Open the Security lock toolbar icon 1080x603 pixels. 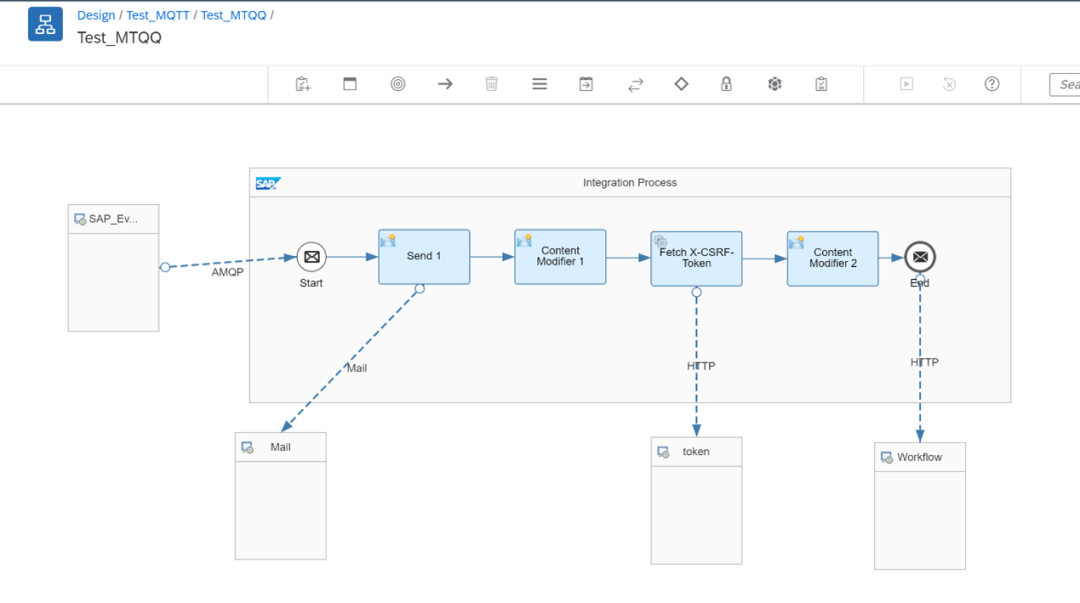[726, 84]
